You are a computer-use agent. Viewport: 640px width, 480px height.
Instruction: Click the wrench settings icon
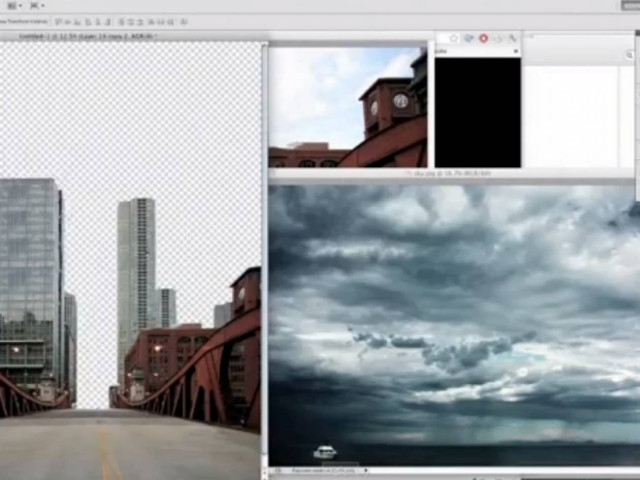coord(512,38)
